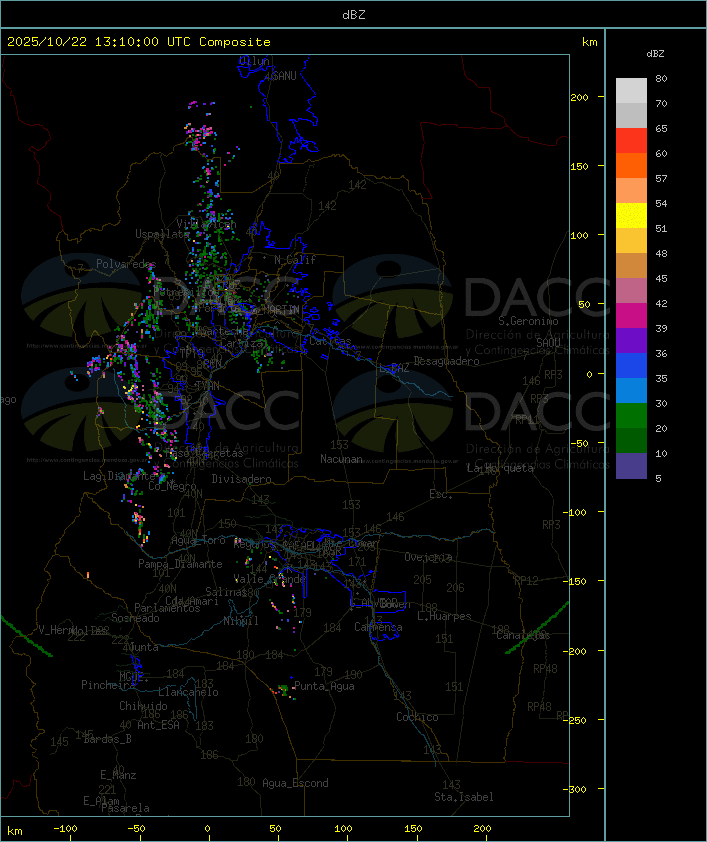Viewport: 707px width, 842px height.
Task: Choose the slate purple 5-10 dBZ swatch
Action: [x=631, y=466]
